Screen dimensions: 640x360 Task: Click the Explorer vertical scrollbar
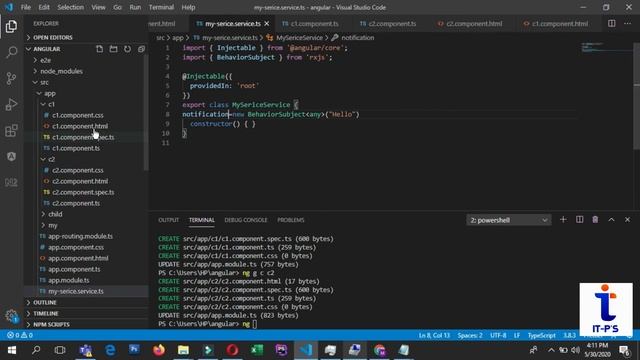coord(145,112)
